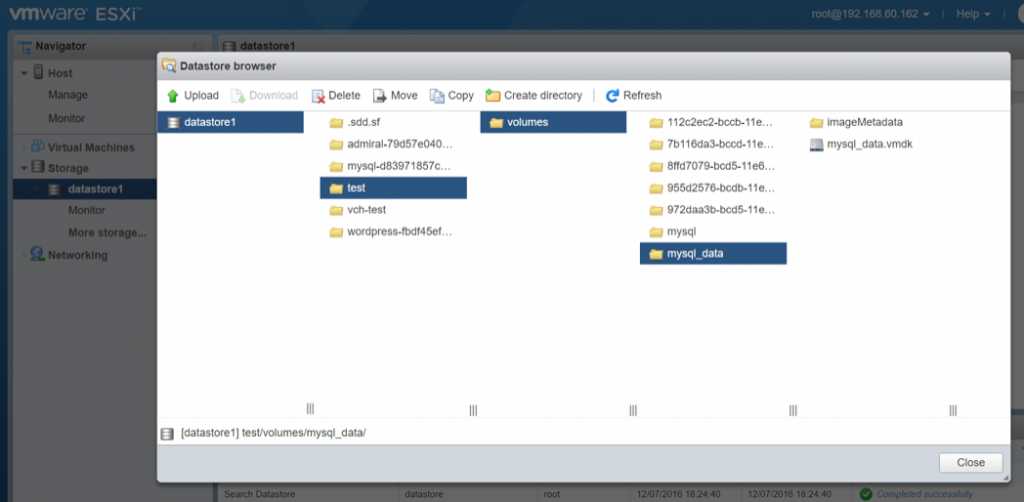1024x502 pixels.
Task: Click the Host icon in Navigator
Action: 39,72
